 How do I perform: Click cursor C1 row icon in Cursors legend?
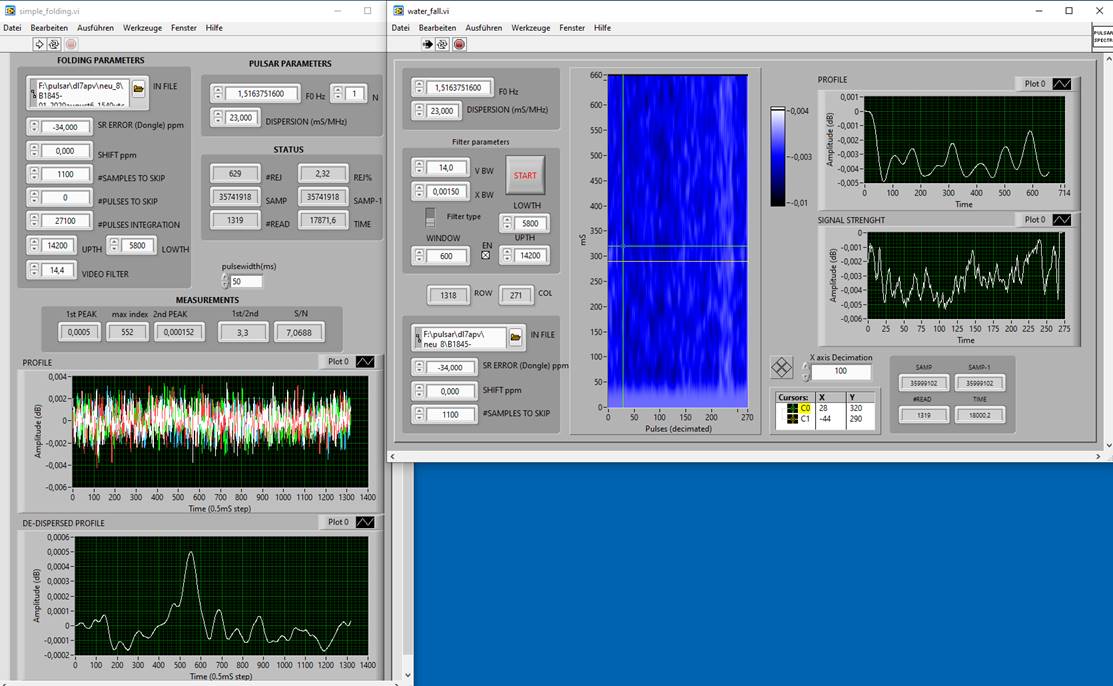tap(792, 419)
